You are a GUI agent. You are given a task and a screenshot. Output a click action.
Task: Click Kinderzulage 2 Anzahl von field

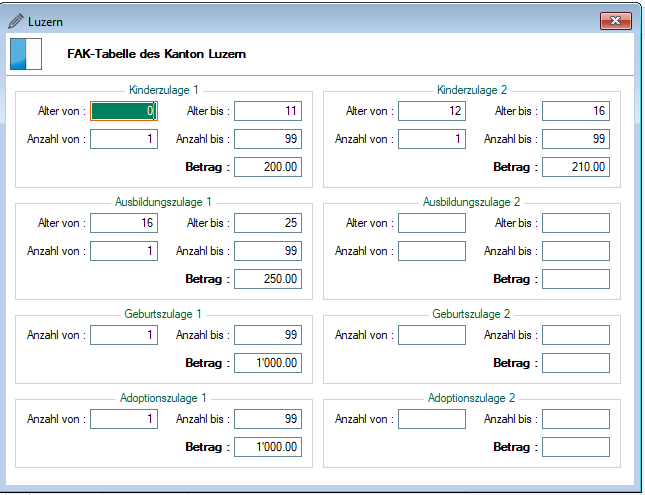tap(432, 139)
